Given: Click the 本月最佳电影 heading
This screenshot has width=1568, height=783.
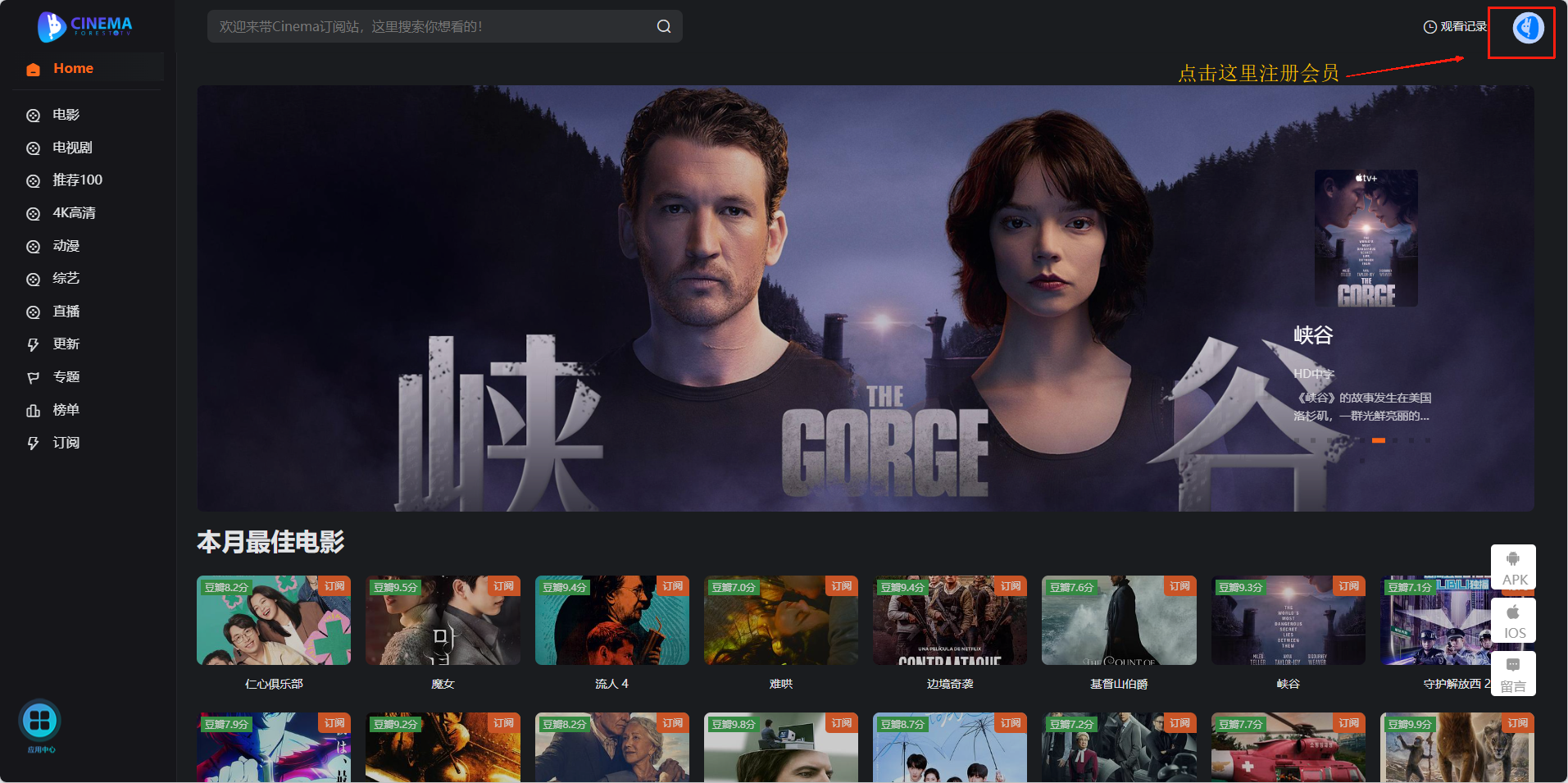Looking at the screenshot, I should tap(270, 542).
